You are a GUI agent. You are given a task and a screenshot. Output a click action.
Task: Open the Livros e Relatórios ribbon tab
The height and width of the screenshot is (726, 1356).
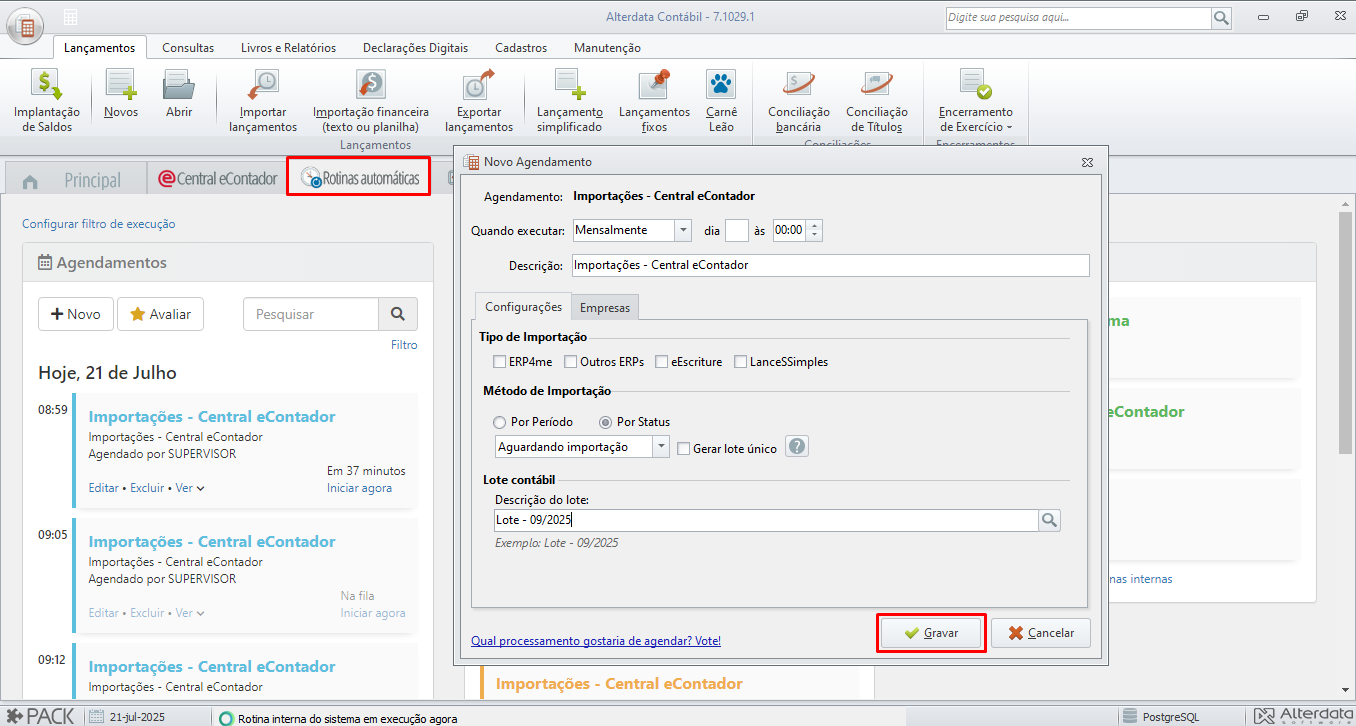tap(288, 47)
